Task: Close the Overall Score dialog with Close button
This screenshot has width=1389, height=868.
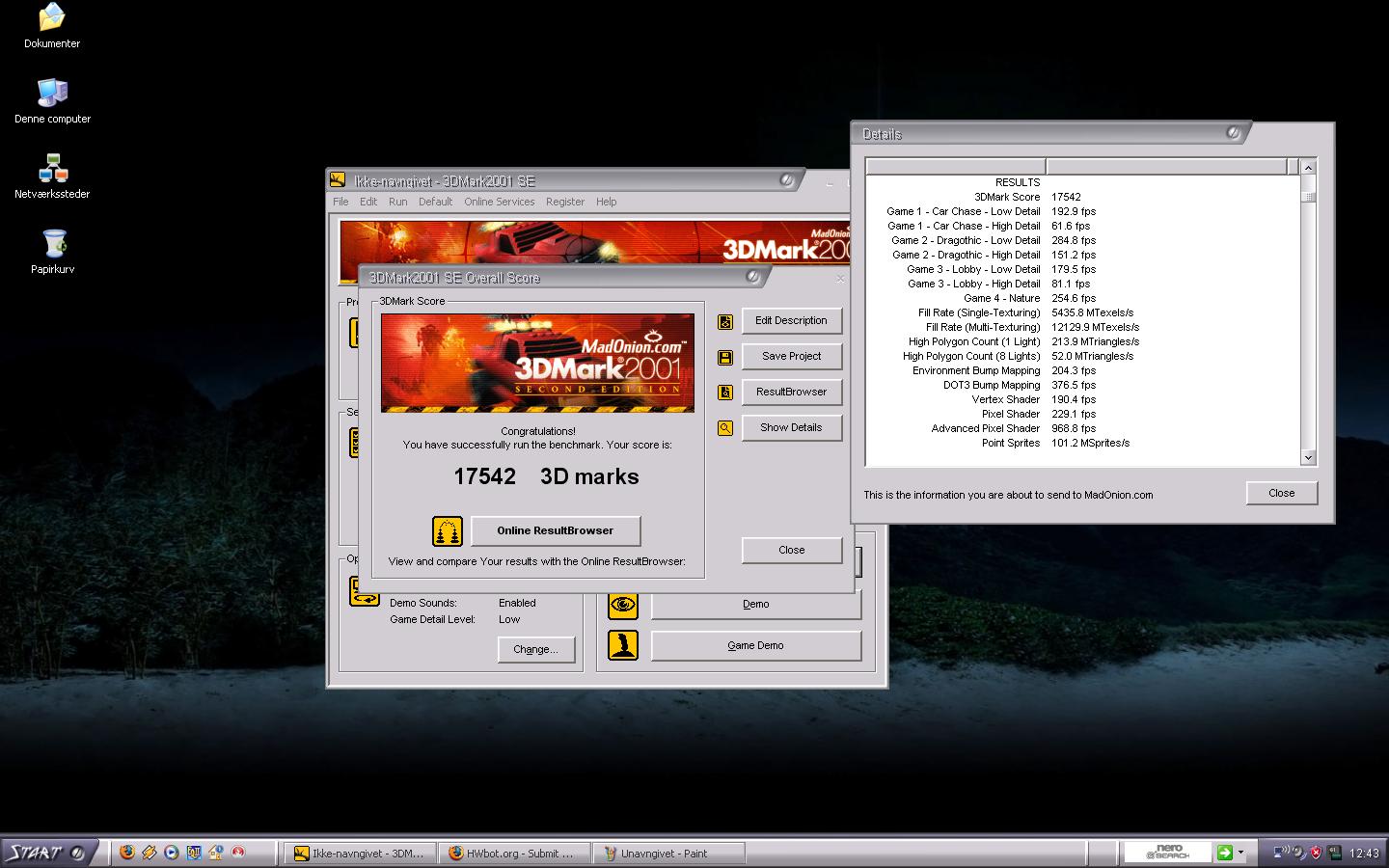Action: coord(792,551)
